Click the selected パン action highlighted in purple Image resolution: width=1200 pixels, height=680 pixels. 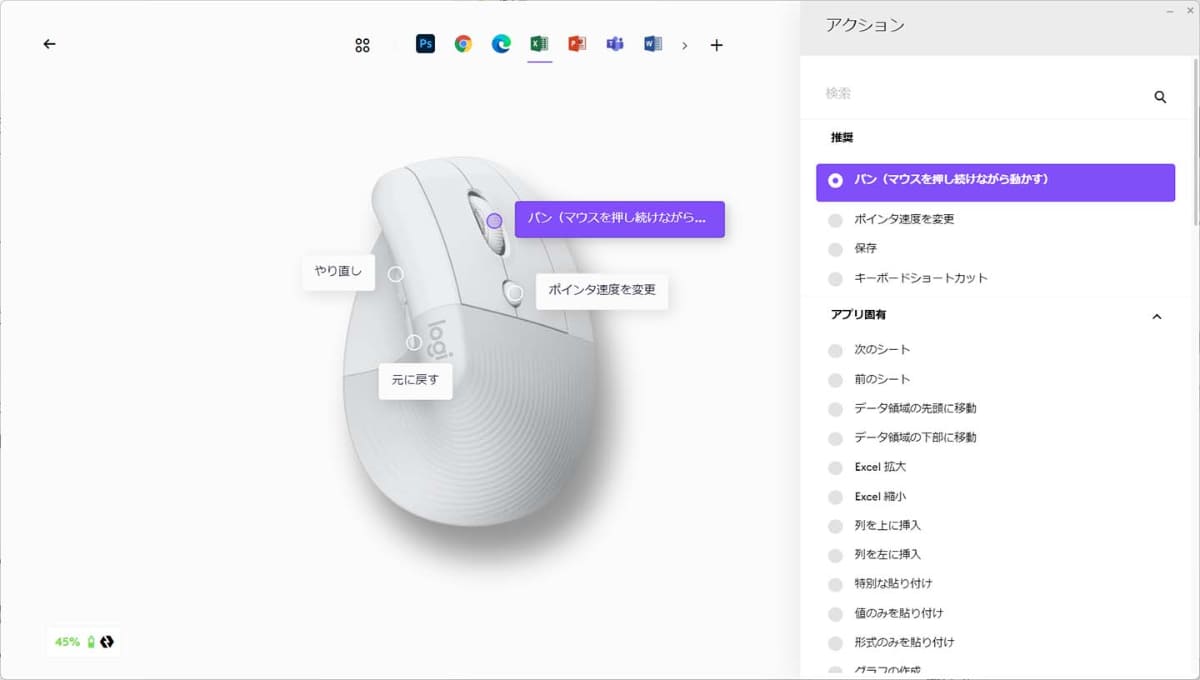click(994, 182)
